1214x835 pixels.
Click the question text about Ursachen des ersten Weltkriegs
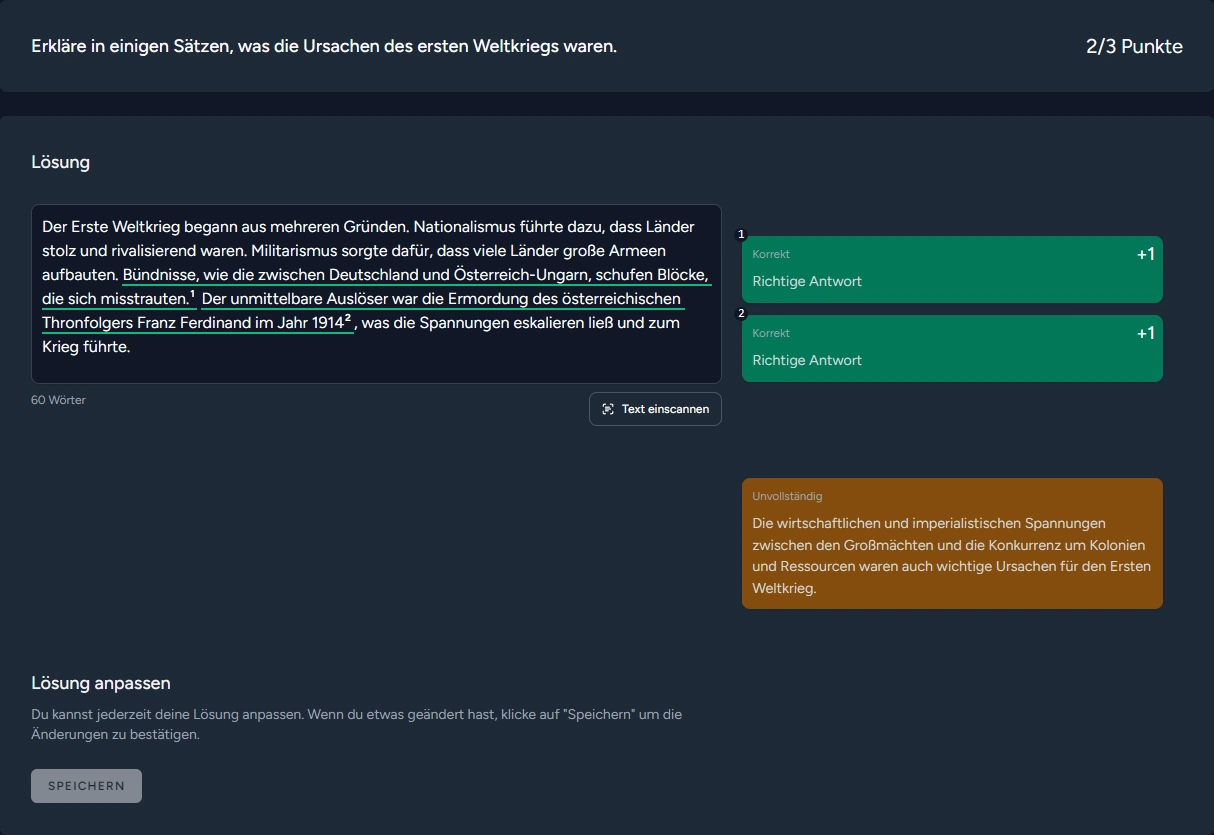(324, 47)
